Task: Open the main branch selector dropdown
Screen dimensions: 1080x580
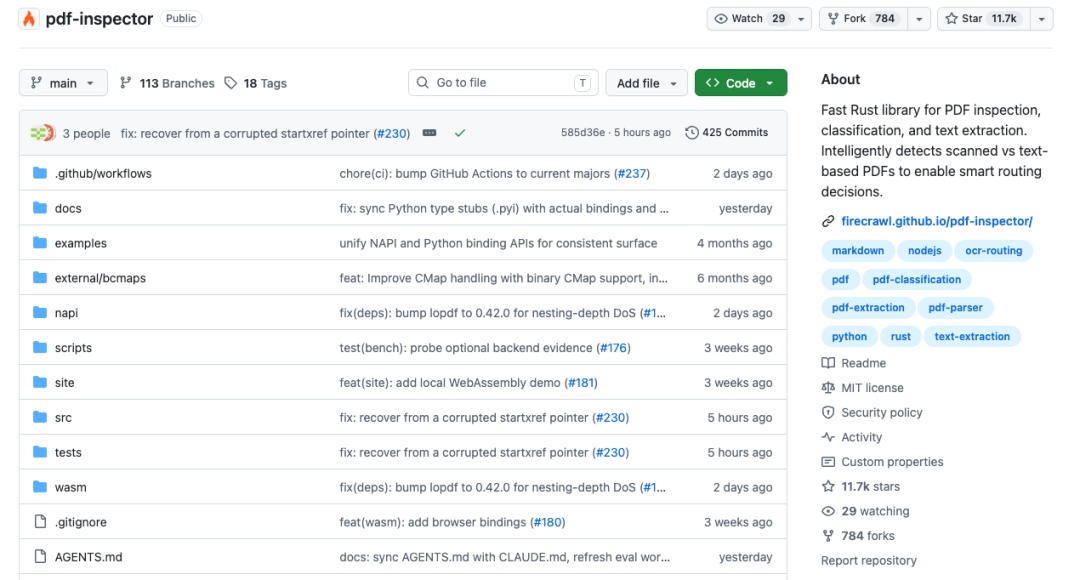Action: [x=63, y=83]
